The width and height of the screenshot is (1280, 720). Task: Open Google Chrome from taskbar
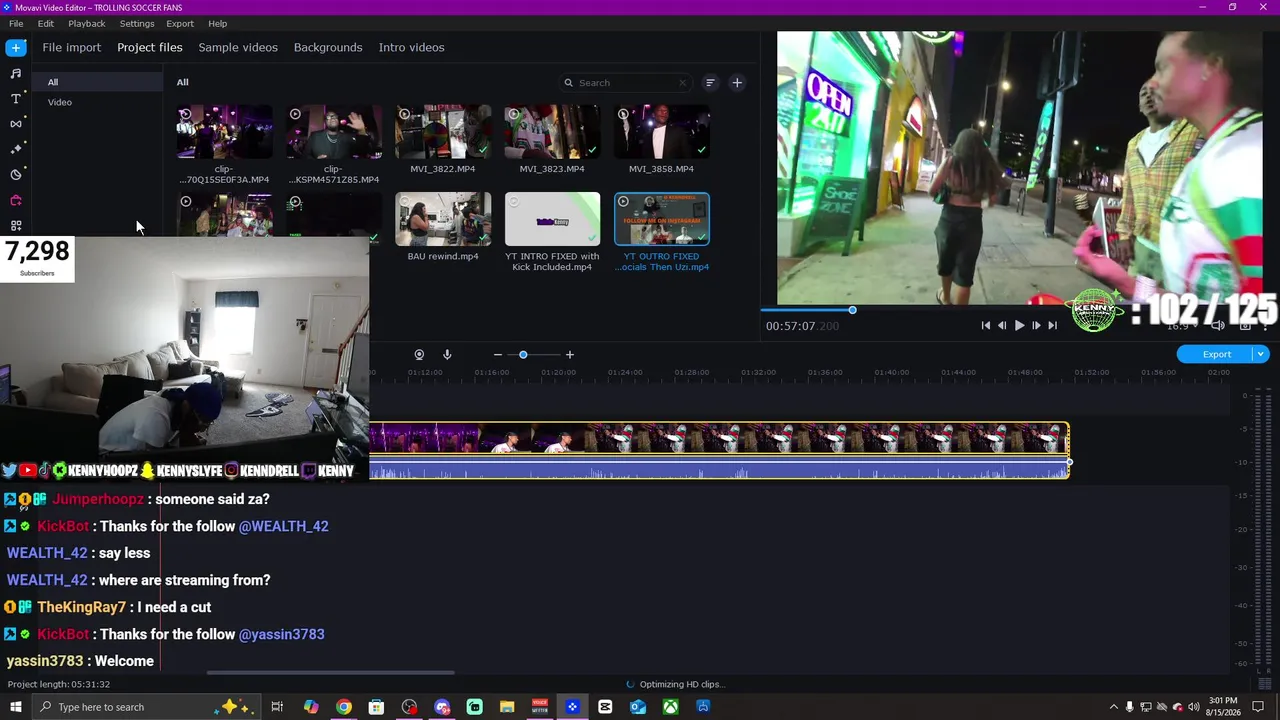point(344,707)
